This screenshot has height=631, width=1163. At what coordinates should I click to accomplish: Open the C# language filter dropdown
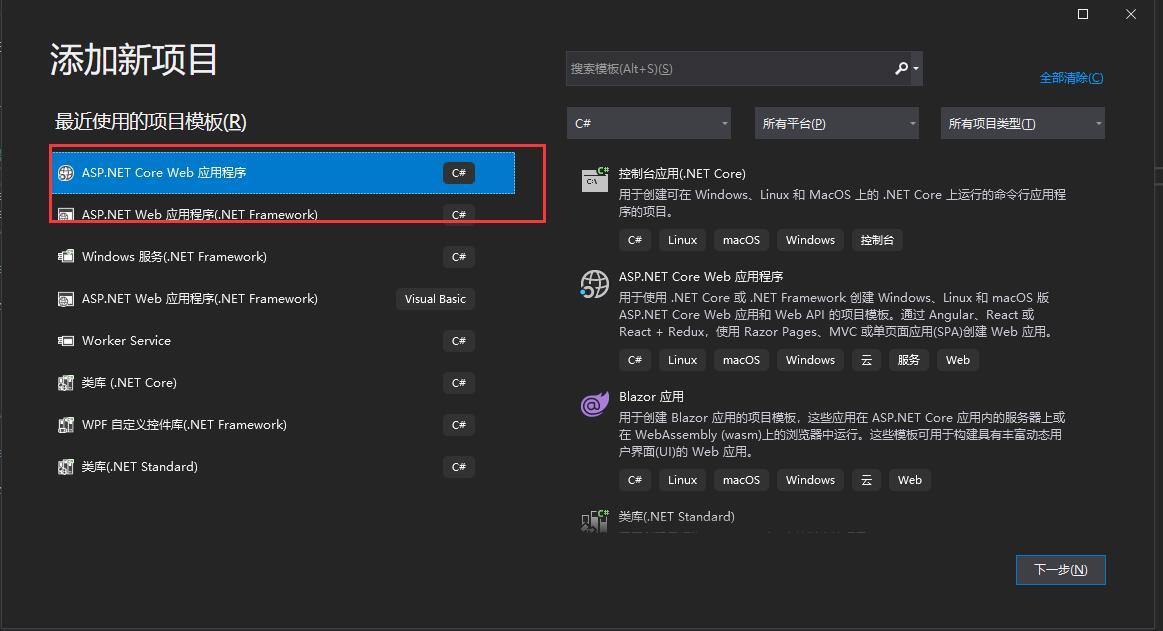(649, 123)
